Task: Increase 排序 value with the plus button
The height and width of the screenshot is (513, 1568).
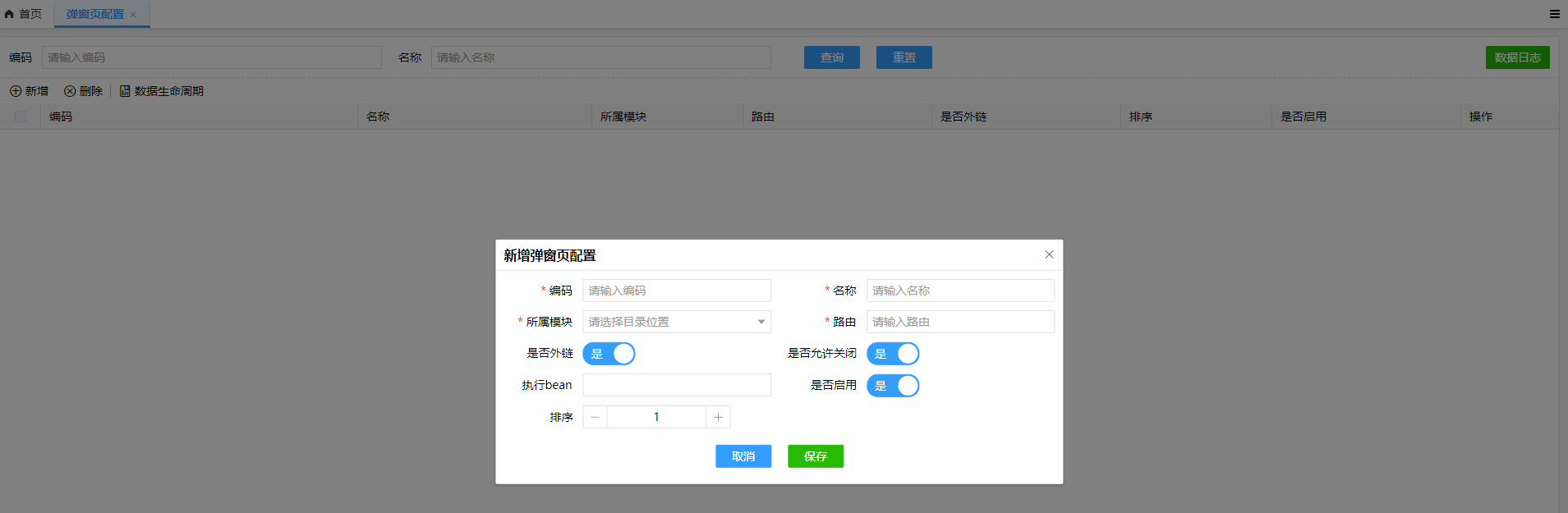Action: 718,417
